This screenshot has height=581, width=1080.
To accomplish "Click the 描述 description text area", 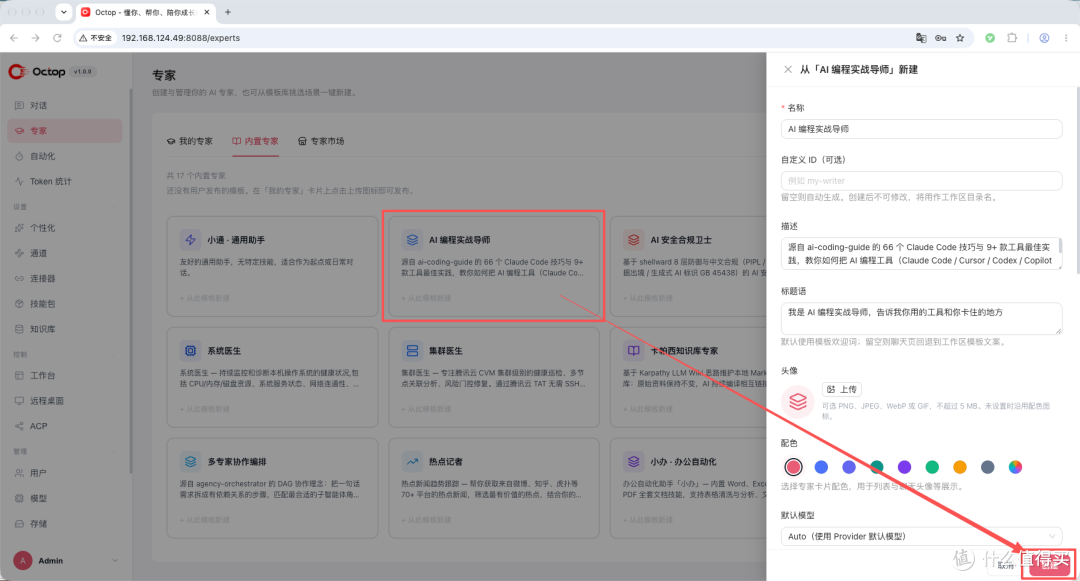I will [x=922, y=253].
